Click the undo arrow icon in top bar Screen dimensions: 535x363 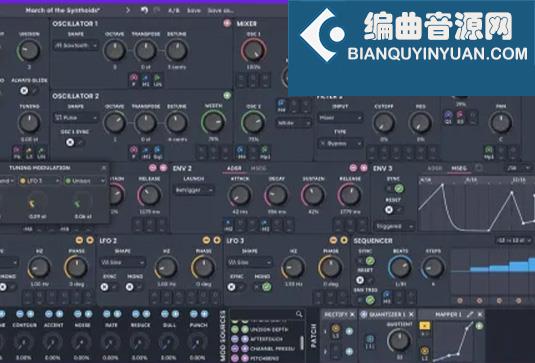[144, 10]
